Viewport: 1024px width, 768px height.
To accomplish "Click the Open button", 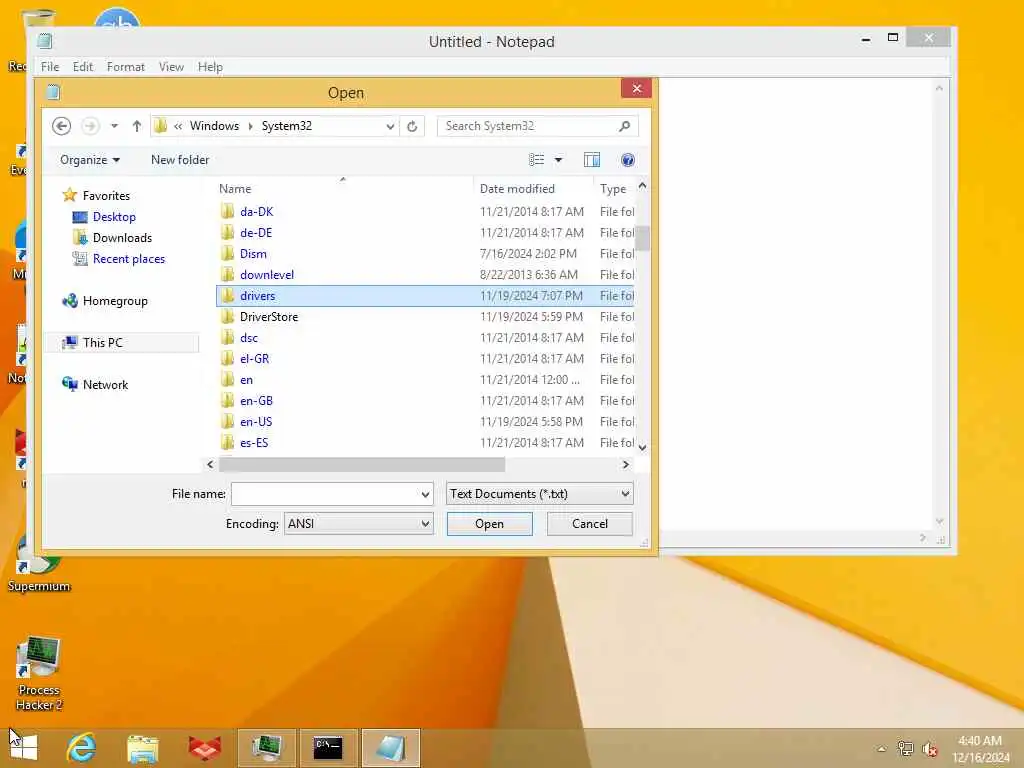I will (489, 524).
